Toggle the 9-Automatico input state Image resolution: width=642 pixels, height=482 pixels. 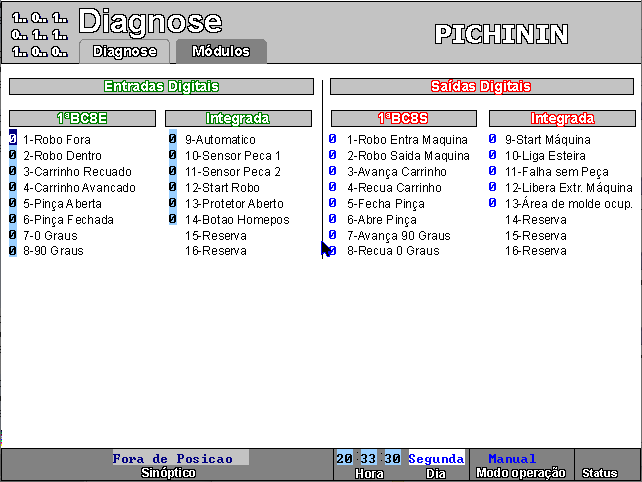[x=172, y=140]
